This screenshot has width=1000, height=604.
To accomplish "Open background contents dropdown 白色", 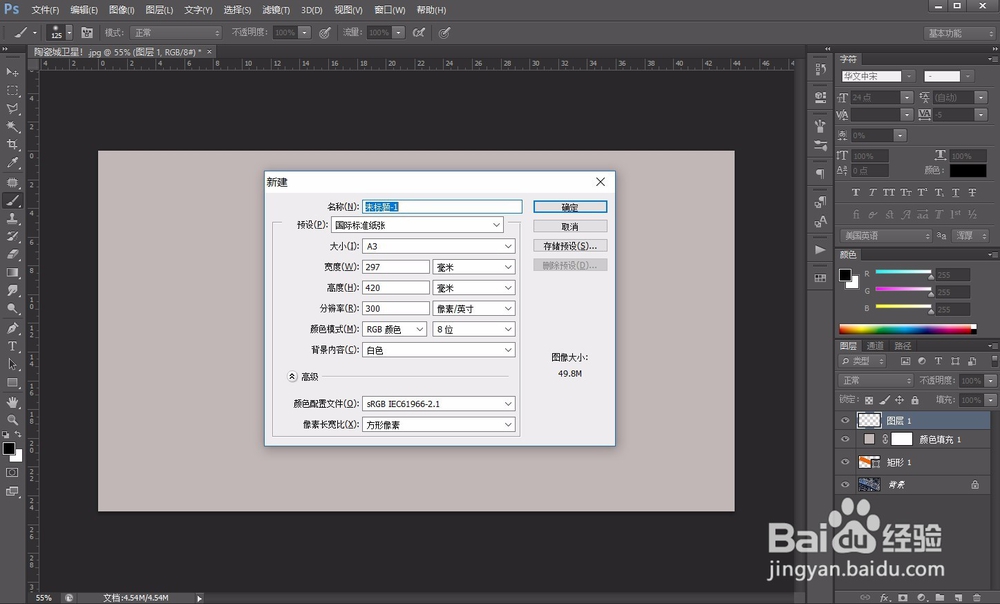I will [439, 350].
